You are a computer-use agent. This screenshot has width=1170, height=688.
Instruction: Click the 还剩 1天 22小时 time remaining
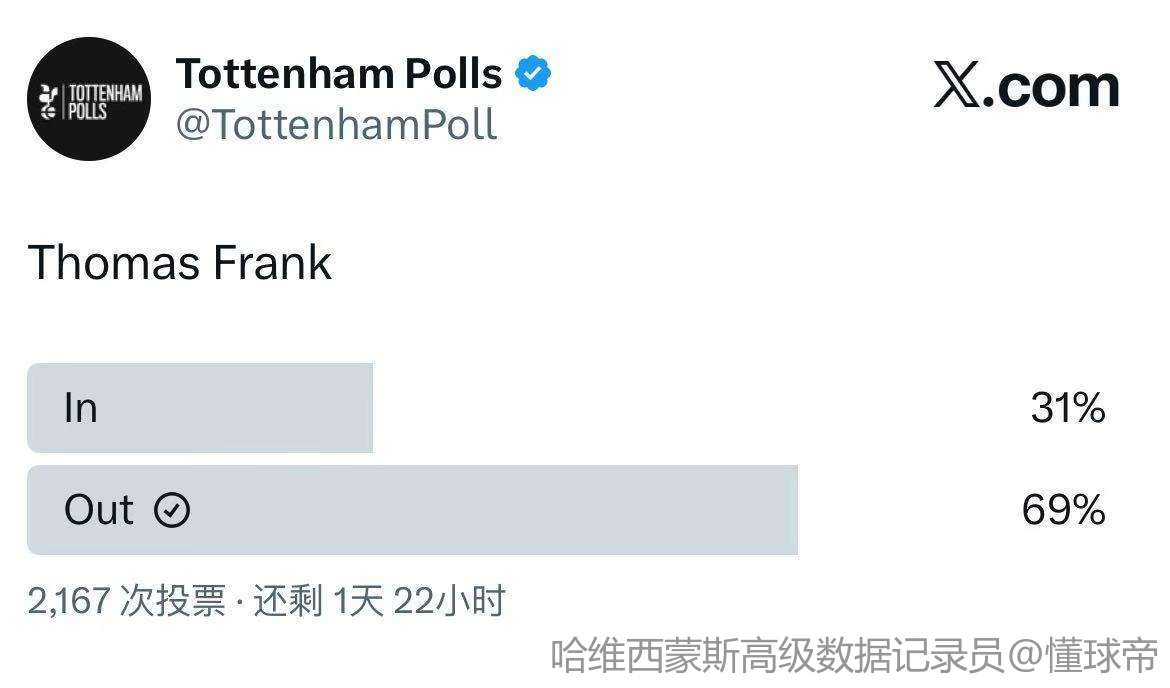[x=379, y=601]
